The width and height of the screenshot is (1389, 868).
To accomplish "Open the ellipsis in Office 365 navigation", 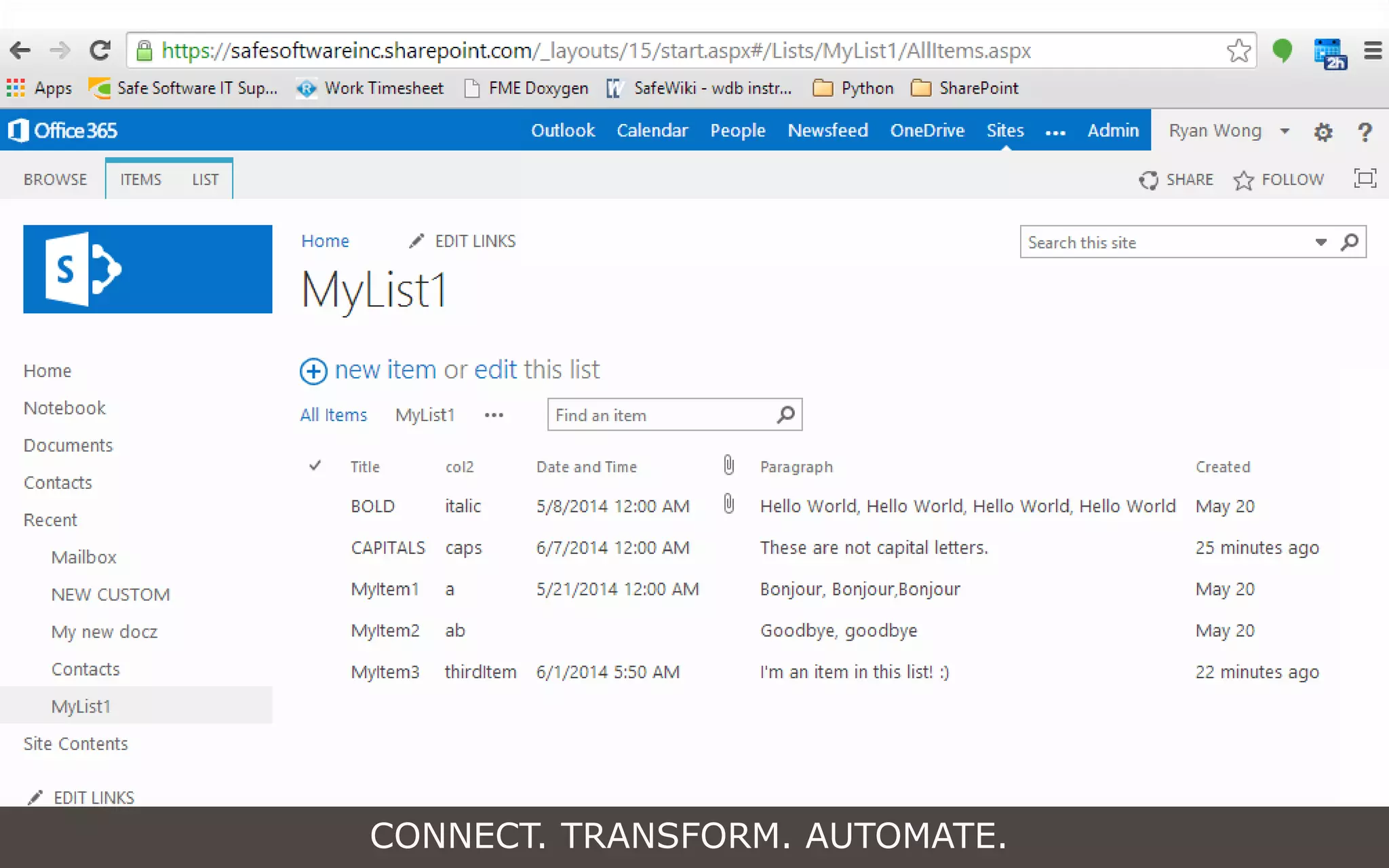I will 1055,132.
